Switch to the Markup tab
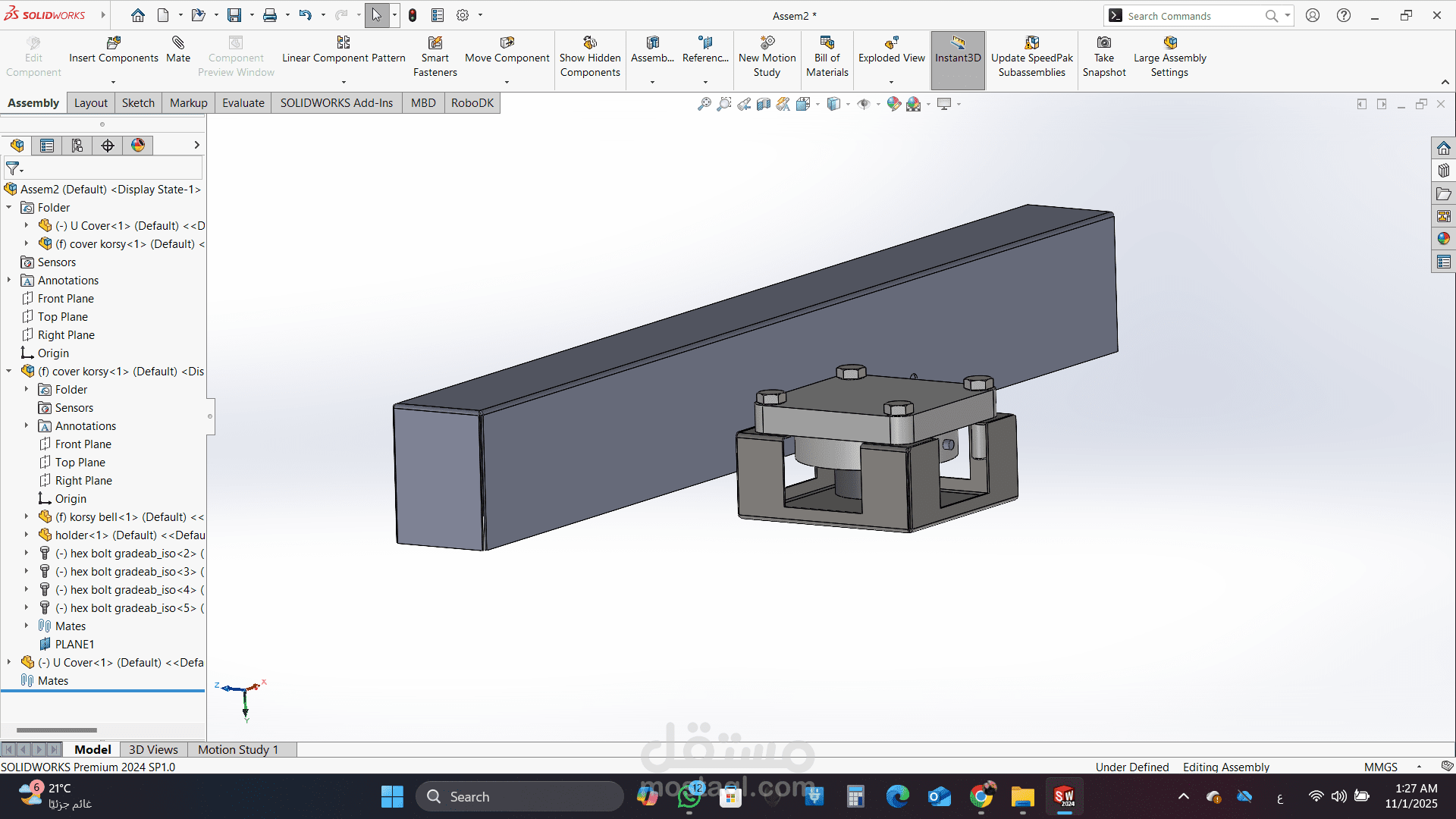Viewport: 1456px width, 819px height. (189, 103)
